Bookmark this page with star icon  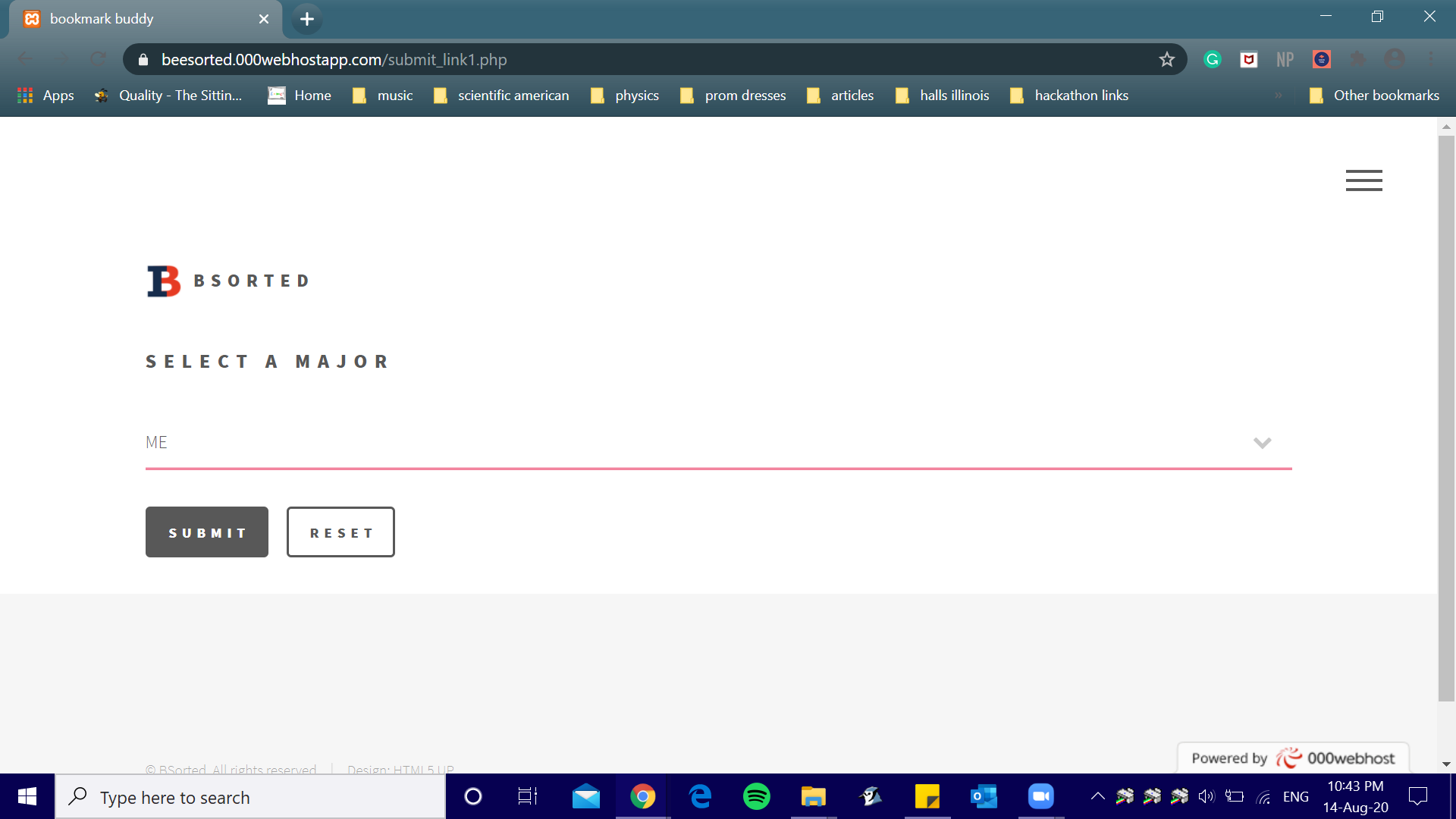[1166, 59]
